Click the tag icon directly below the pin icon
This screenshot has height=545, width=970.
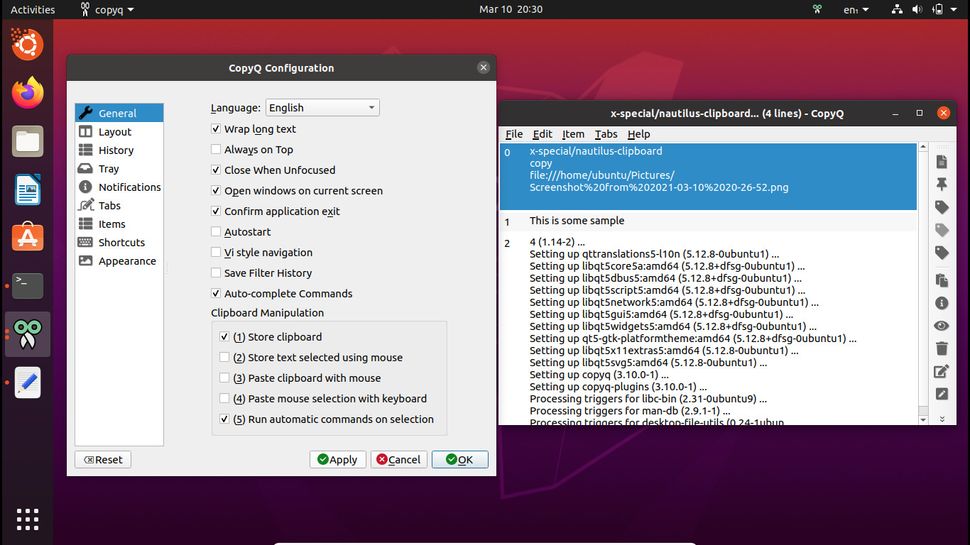click(942, 207)
